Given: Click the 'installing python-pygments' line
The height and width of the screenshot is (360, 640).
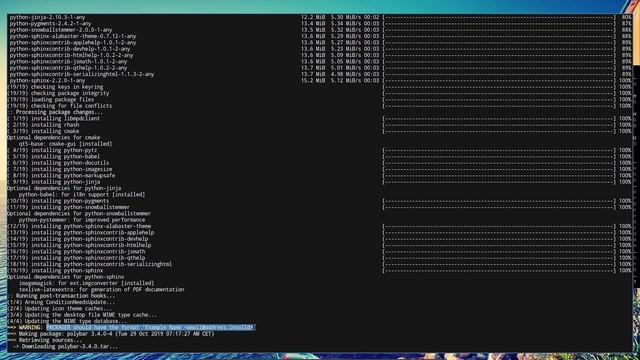Looking at the screenshot, I should [x=58, y=201].
